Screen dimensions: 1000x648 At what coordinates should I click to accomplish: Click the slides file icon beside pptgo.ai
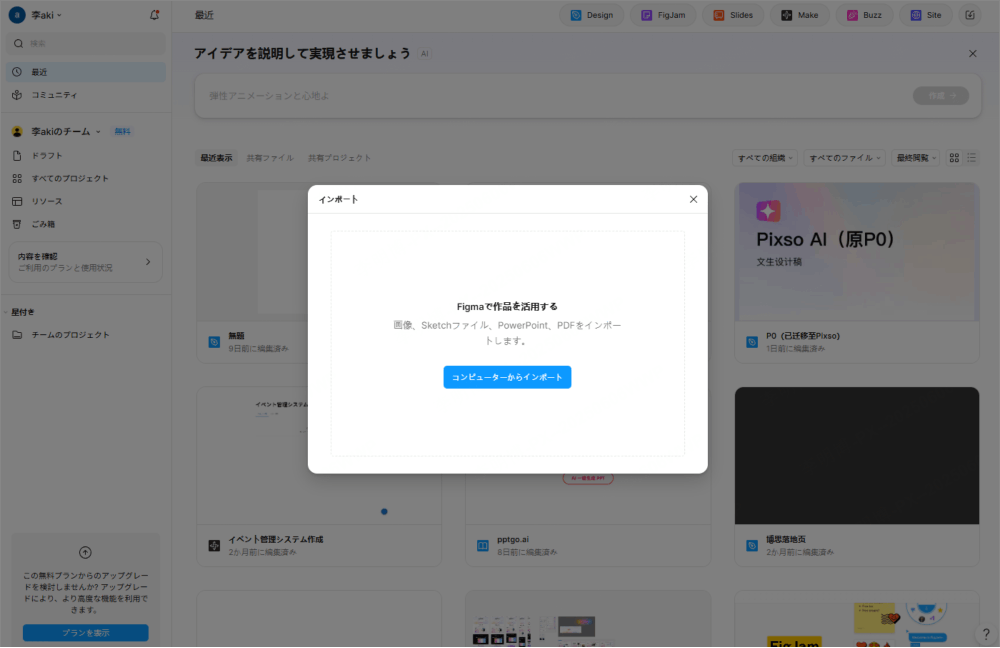(483, 546)
